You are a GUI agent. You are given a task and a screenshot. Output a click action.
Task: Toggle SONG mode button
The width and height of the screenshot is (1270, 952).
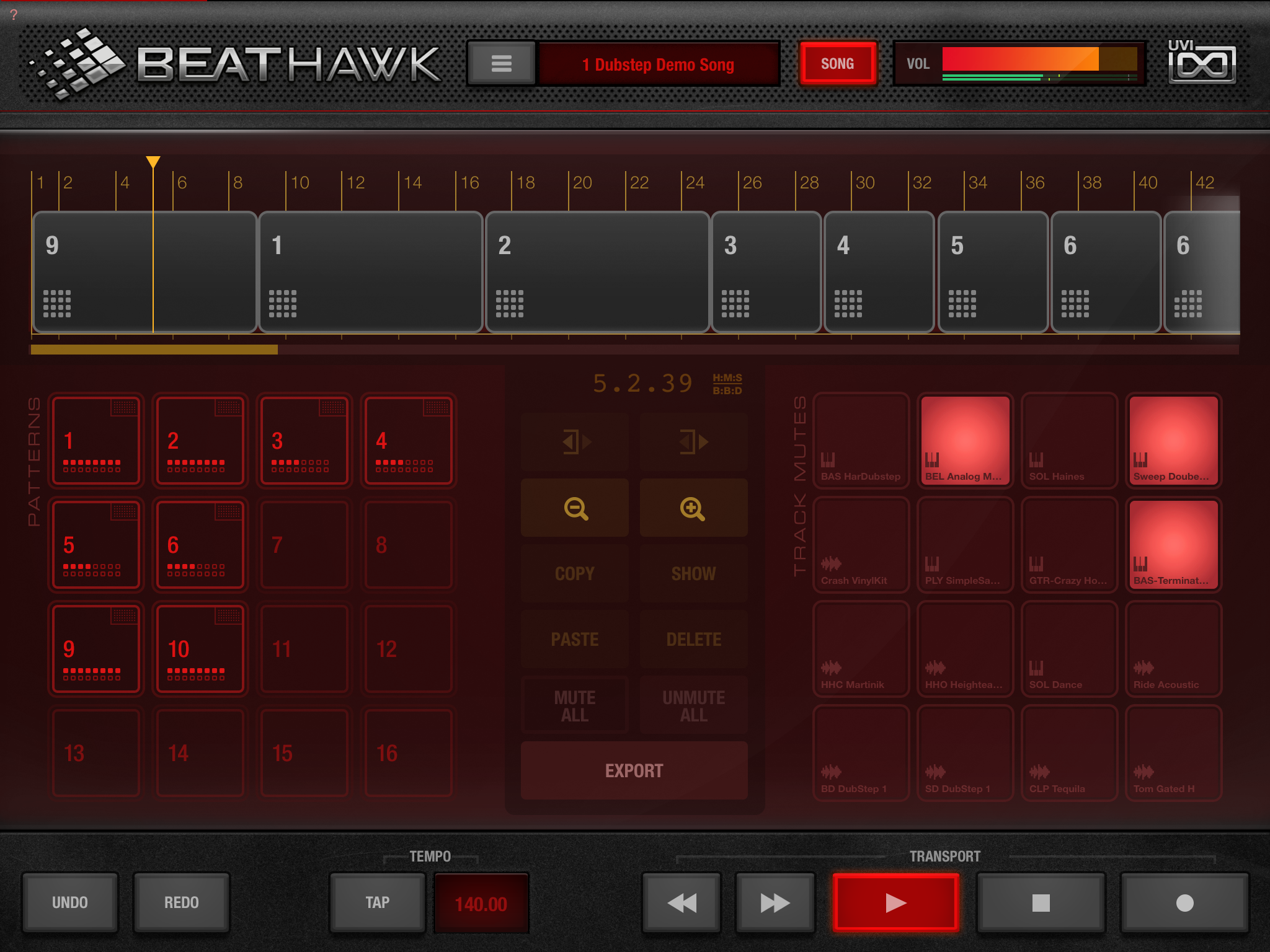pos(837,63)
